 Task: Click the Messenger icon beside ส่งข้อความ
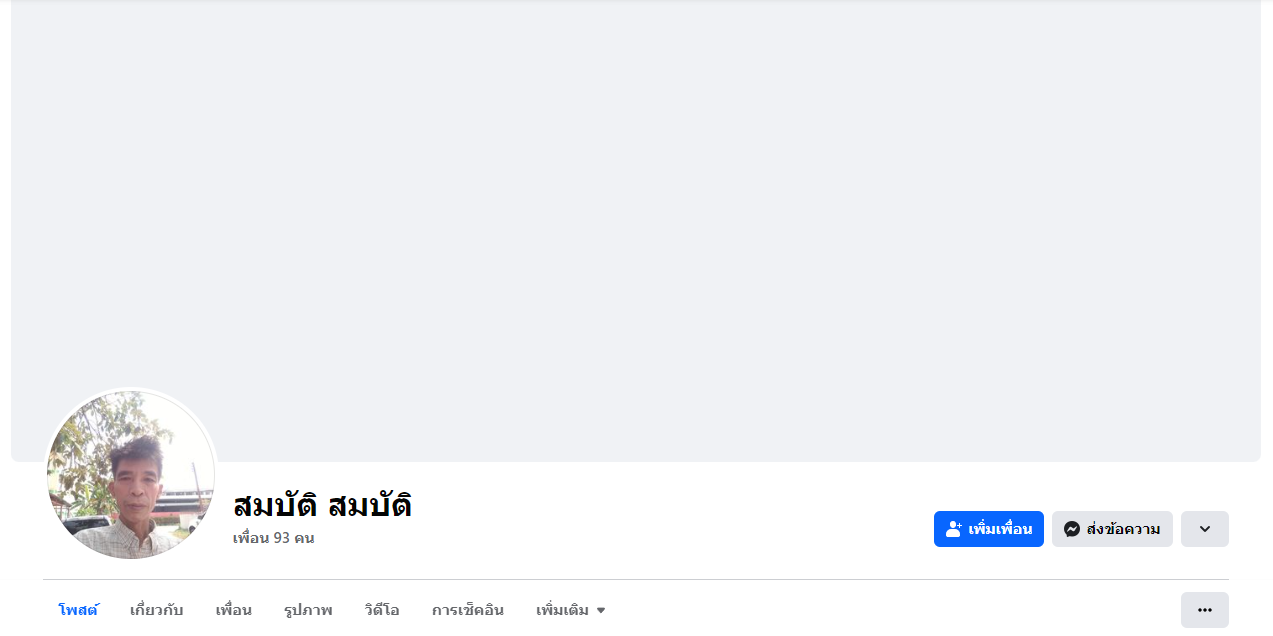(x=1071, y=529)
